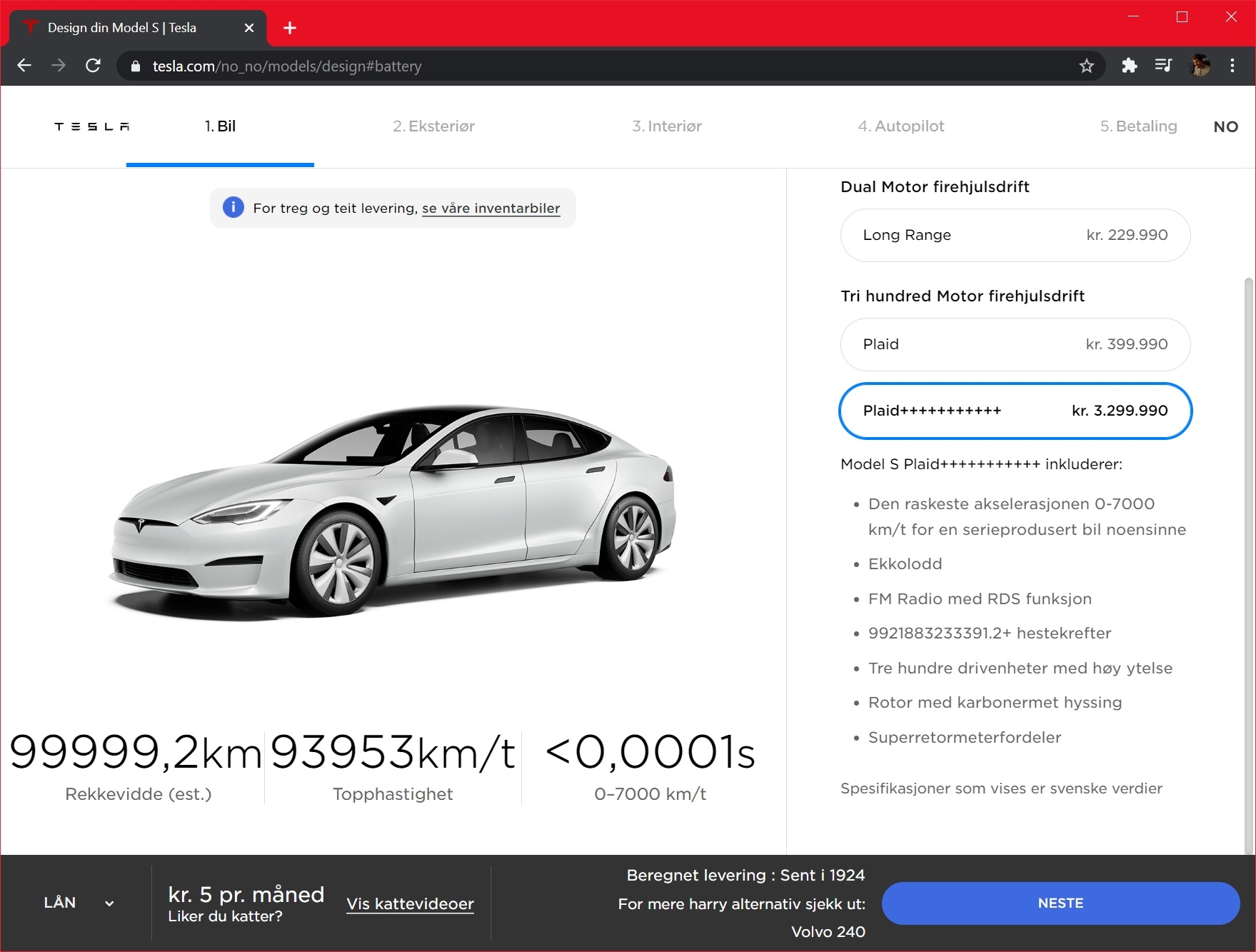
Task: Select the 1. Bil step tab
Action: (220, 126)
